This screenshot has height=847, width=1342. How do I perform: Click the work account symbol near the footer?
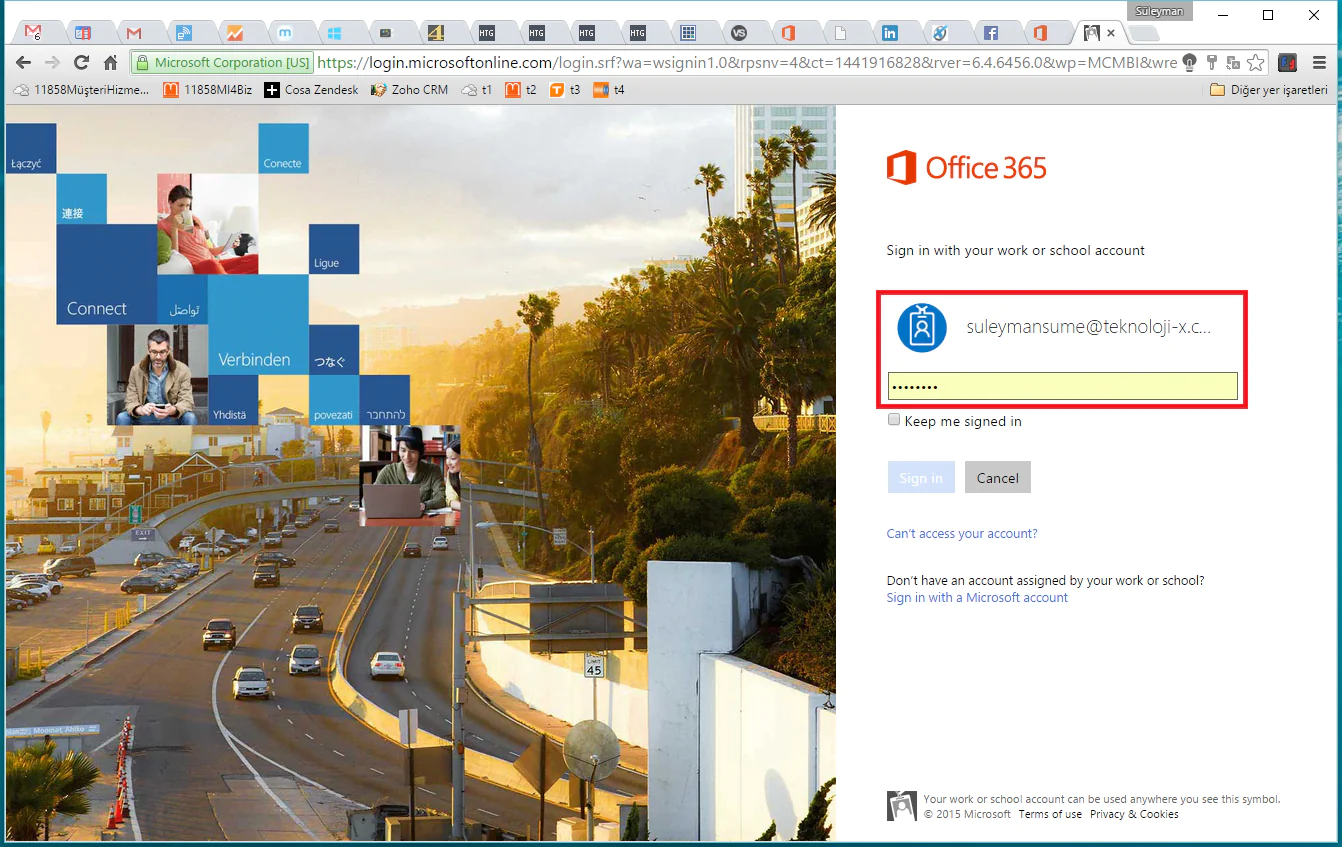point(900,805)
